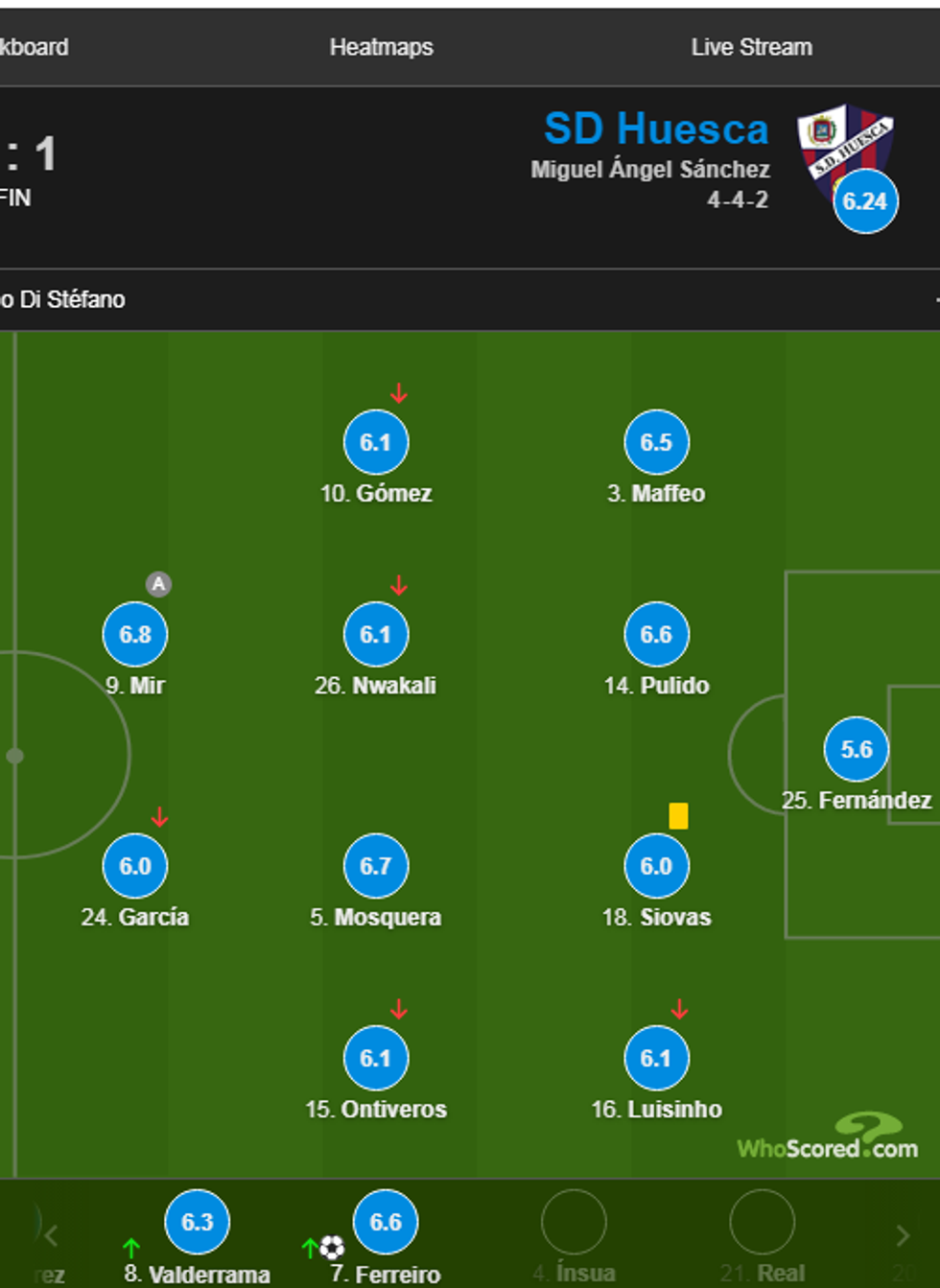Click Mir's 6.8 rating circle
Image resolution: width=940 pixels, height=1288 pixels.
[135, 634]
